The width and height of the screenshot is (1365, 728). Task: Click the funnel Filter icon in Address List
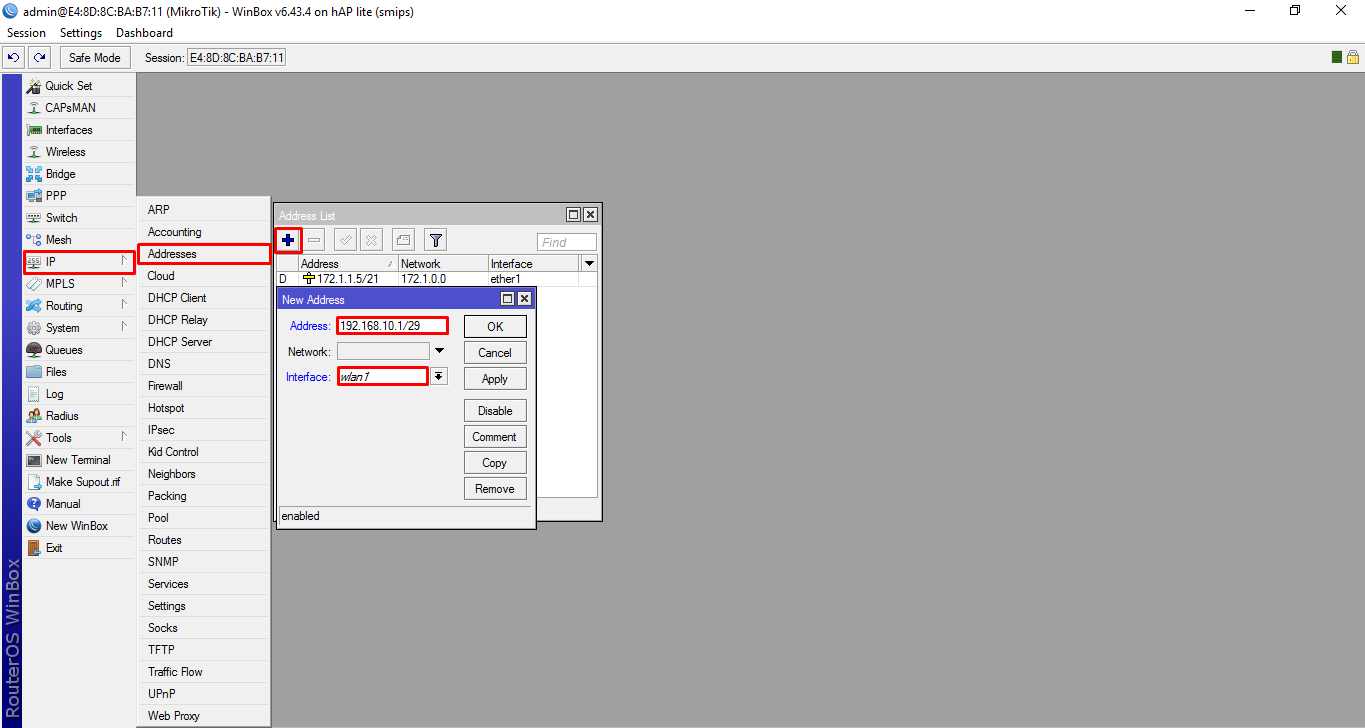tap(435, 240)
